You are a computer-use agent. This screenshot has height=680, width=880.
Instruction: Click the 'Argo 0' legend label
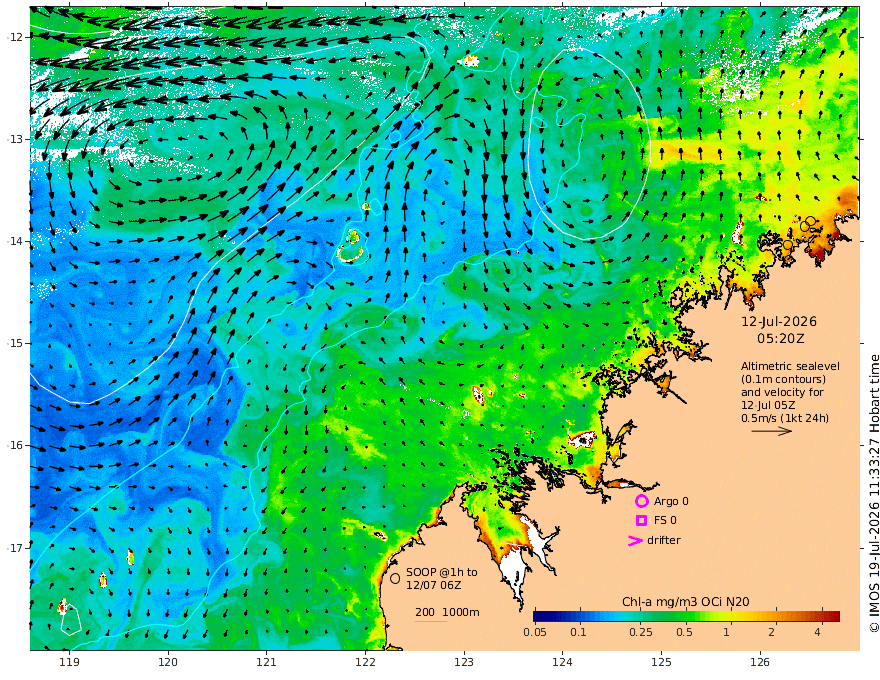click(671, 501)
